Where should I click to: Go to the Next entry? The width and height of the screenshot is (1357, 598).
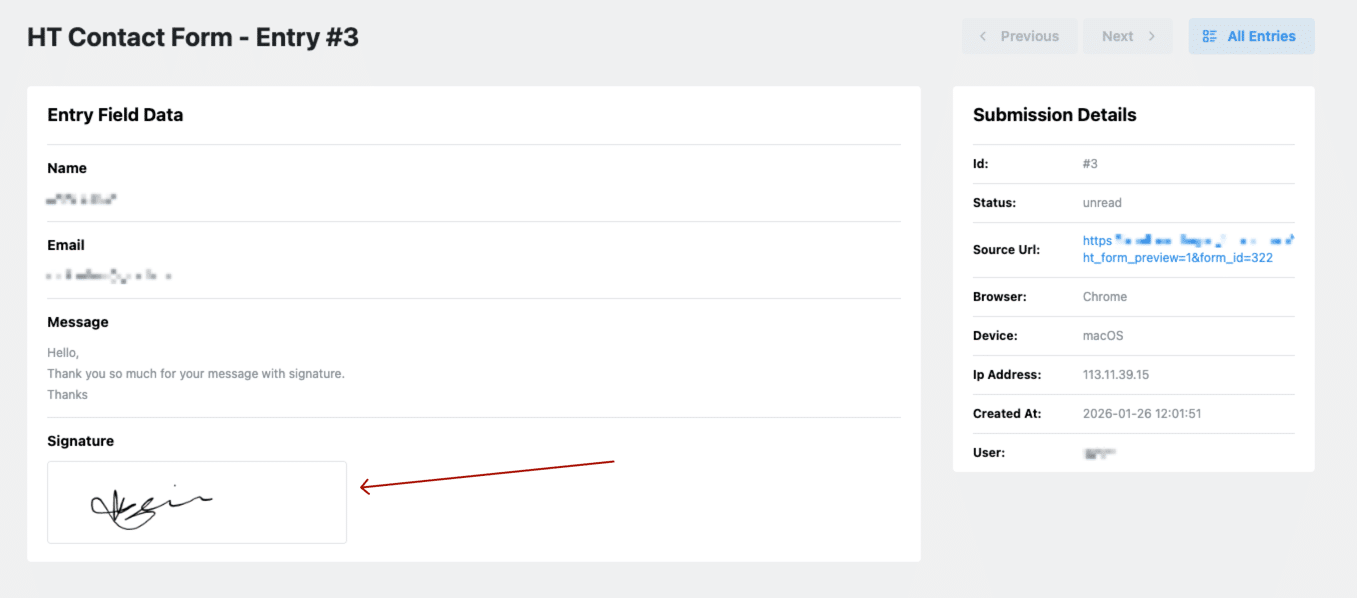pos(1129,36)
